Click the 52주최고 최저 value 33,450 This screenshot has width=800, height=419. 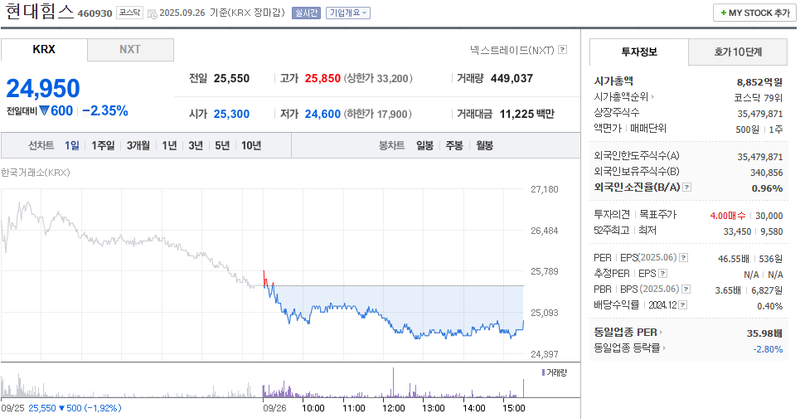(x=737, y=232)
